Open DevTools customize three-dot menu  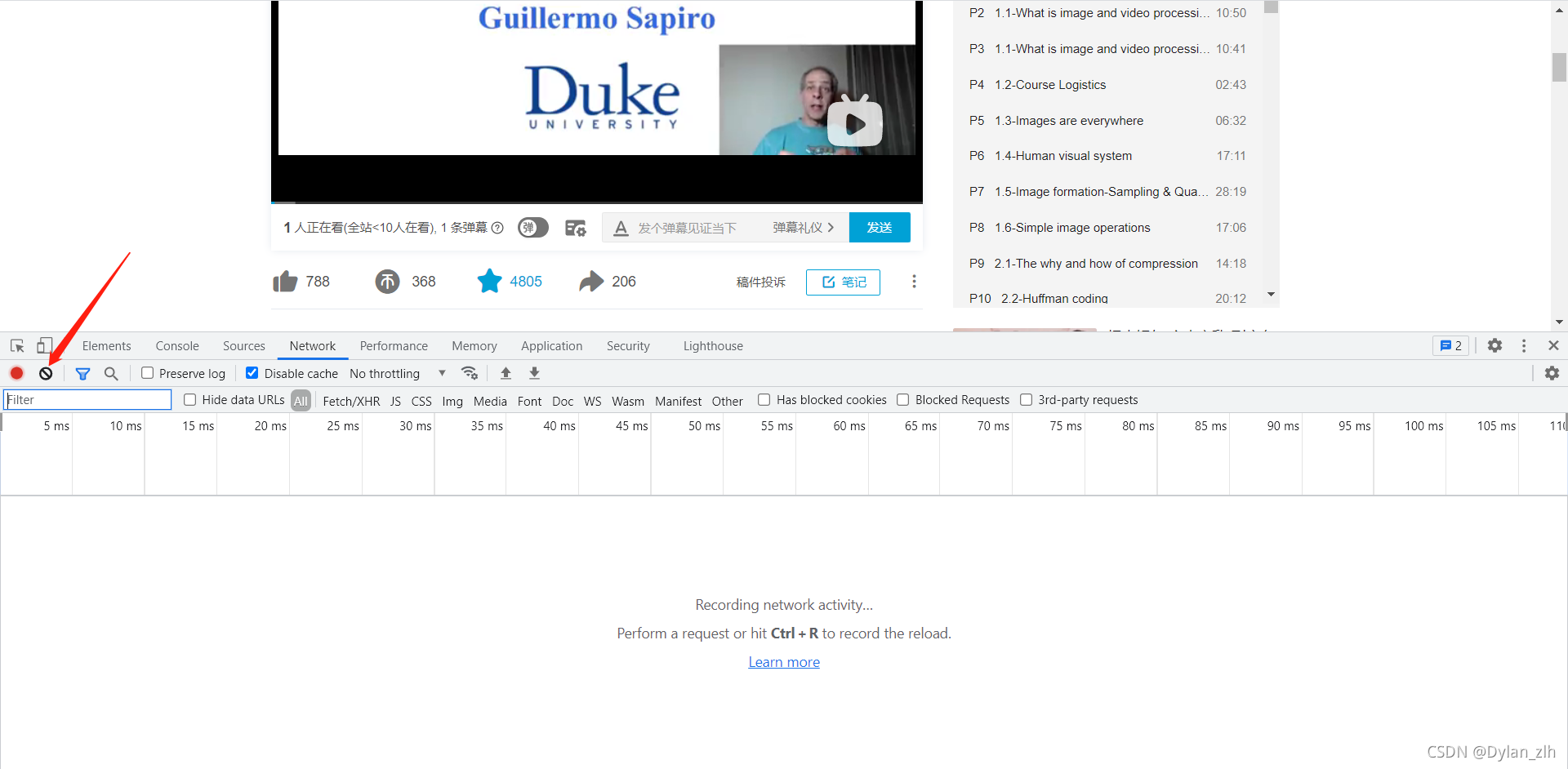tap(1524, 345)
